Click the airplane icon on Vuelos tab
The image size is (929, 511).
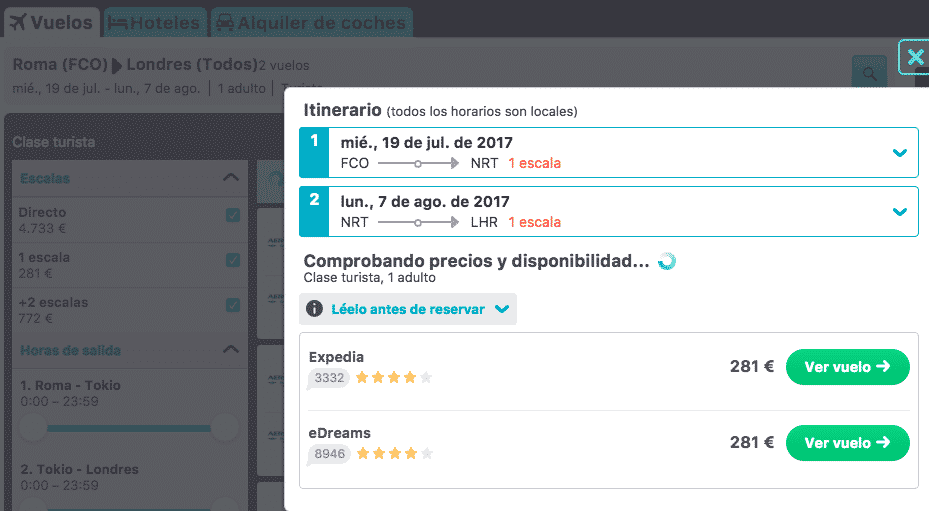pyautogui.click(x=18, y=23)
